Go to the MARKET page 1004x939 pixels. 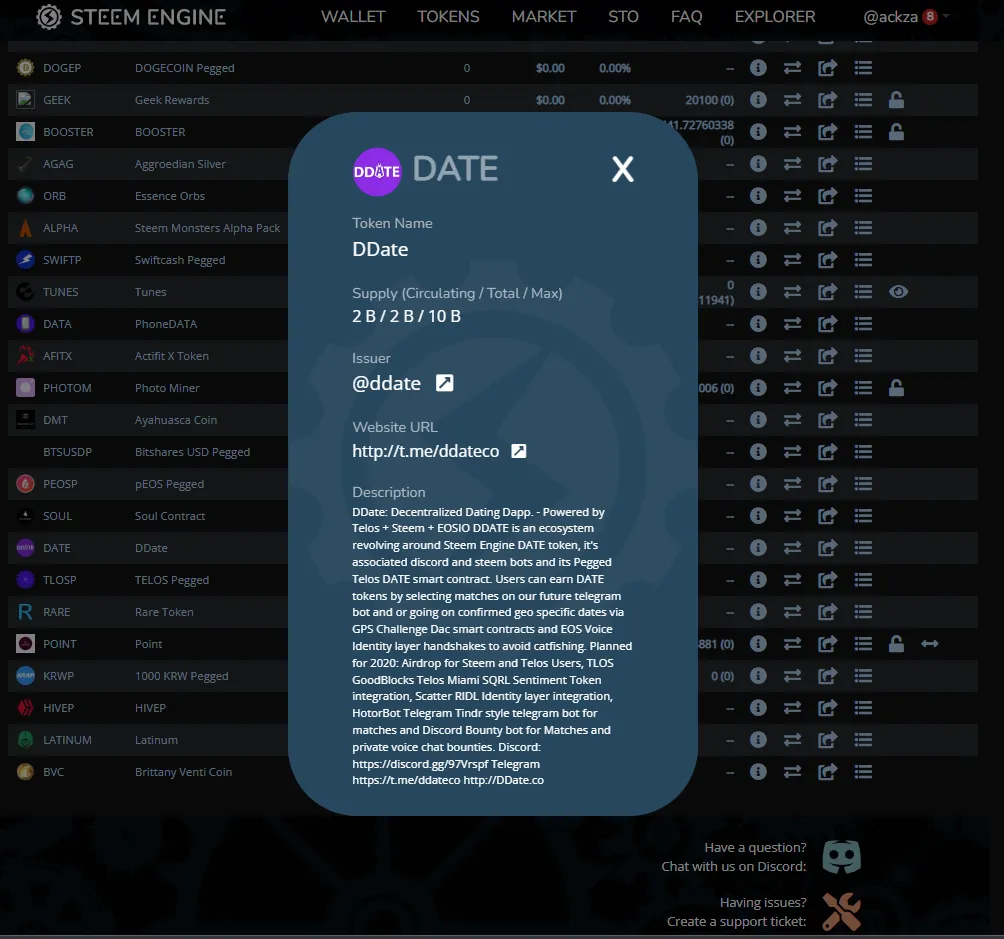544,17
